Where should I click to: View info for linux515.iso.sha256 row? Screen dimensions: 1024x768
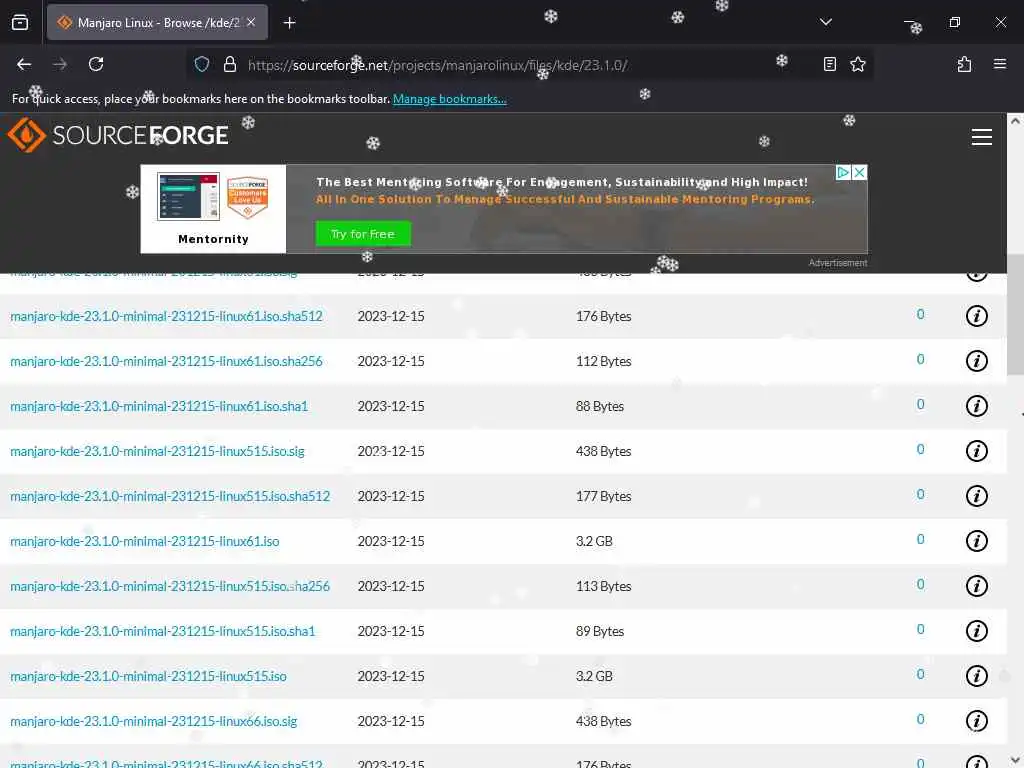point(976,586)
